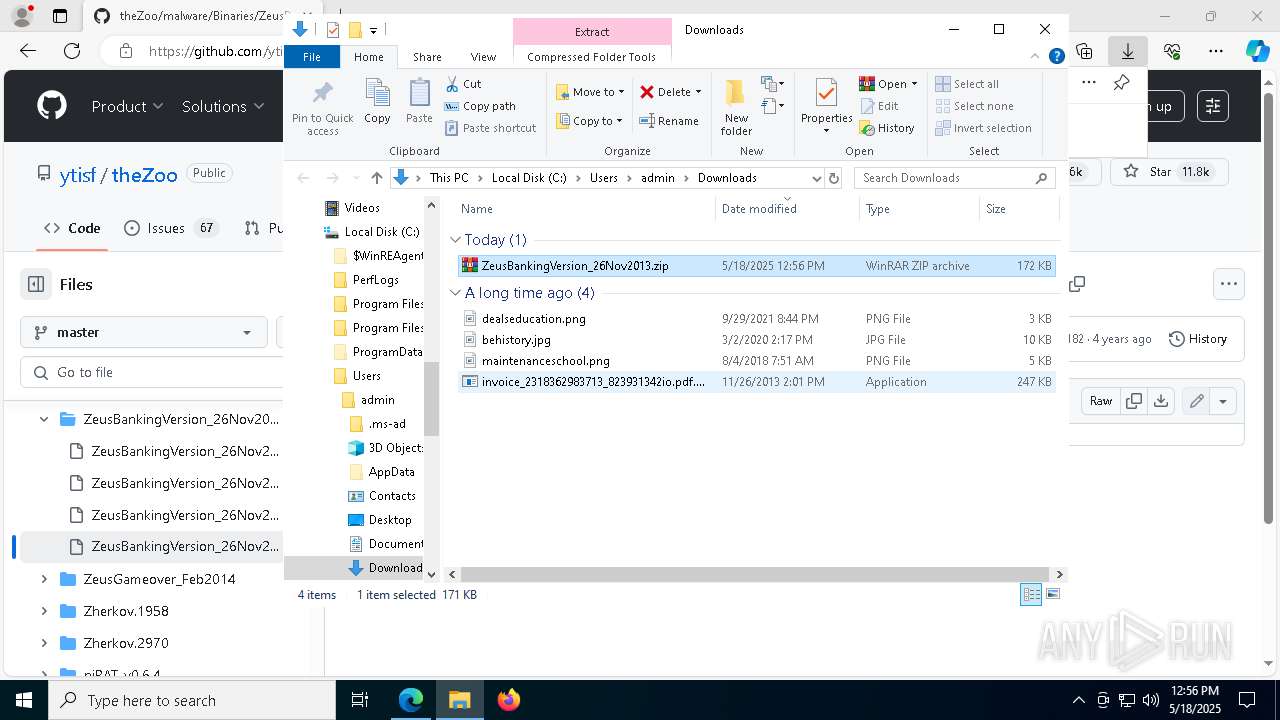
Task: Click Select all in ribbon
Action: [x=967, y=84]
